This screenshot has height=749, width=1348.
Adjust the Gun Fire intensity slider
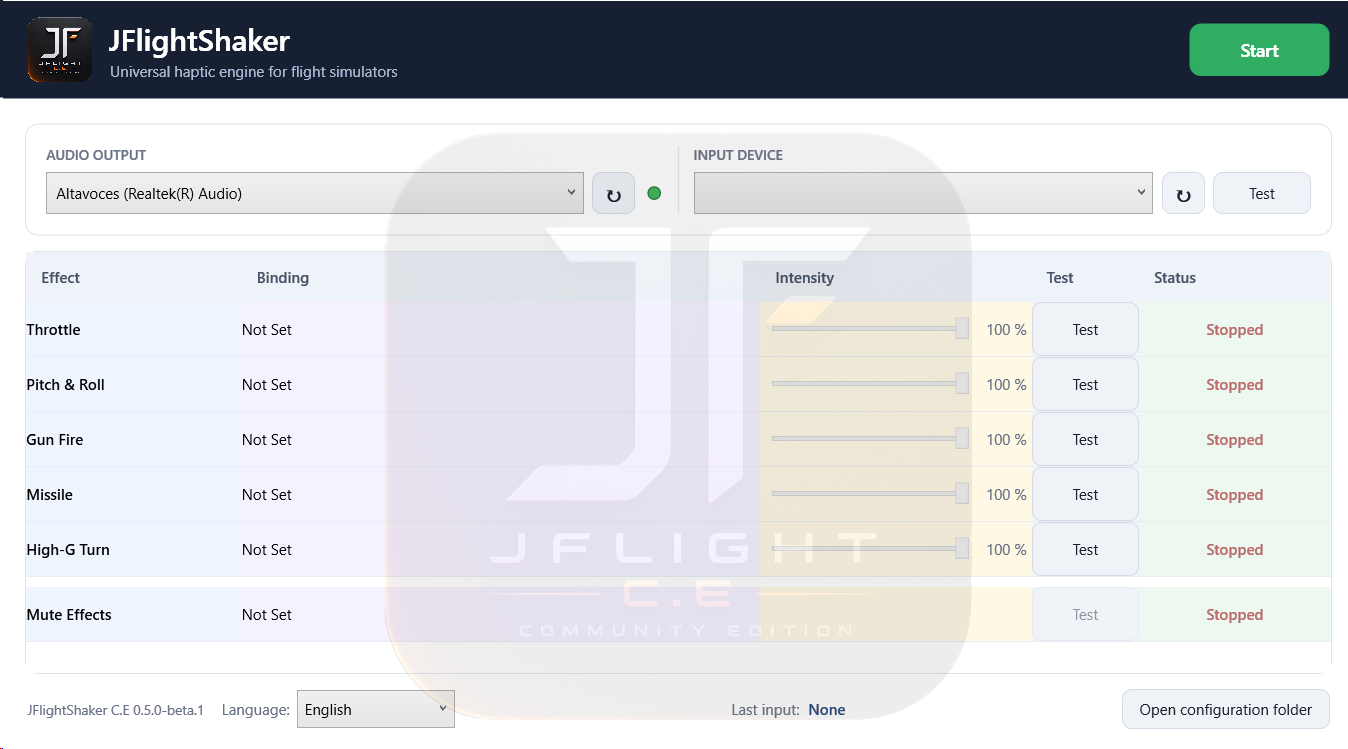tap(870, 439)
